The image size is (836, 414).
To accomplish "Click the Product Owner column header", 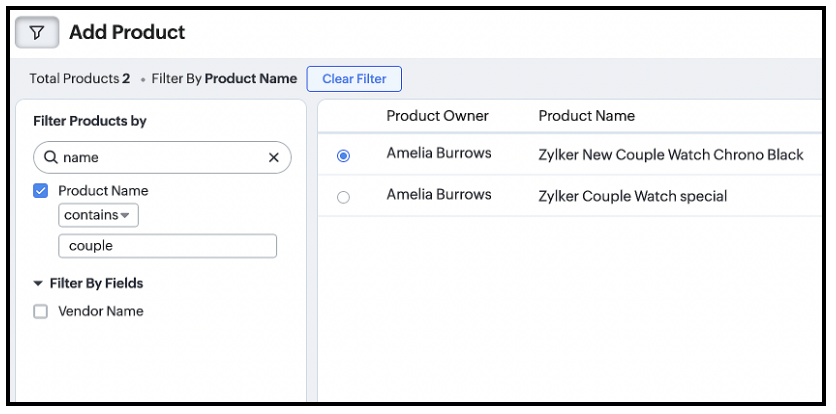I will tap(437, 116).
